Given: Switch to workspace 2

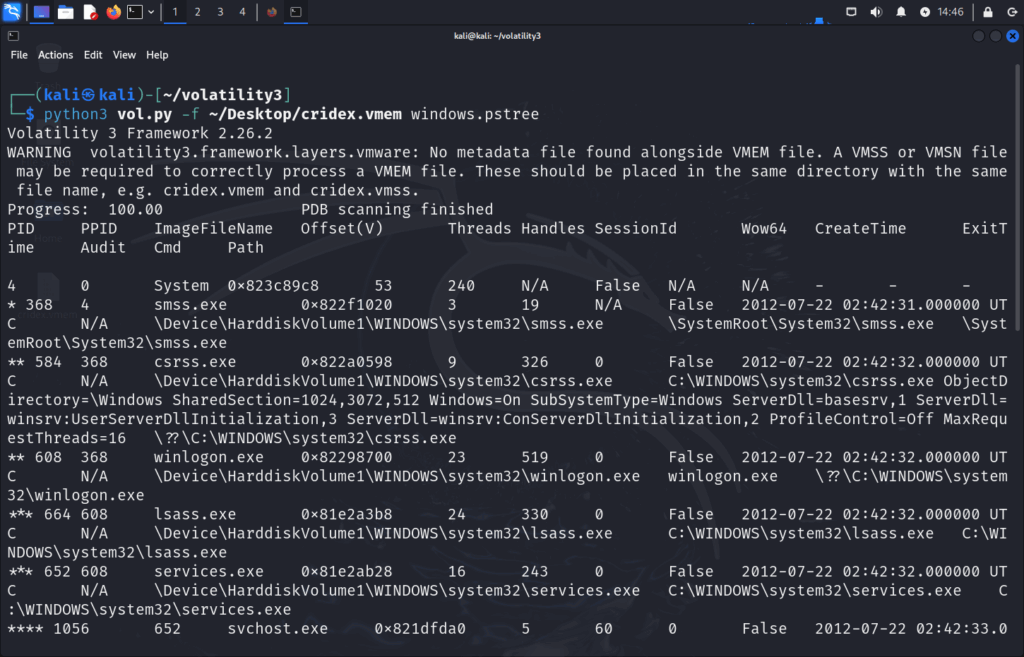Looking at the screenshot, I should click(197, 12).
